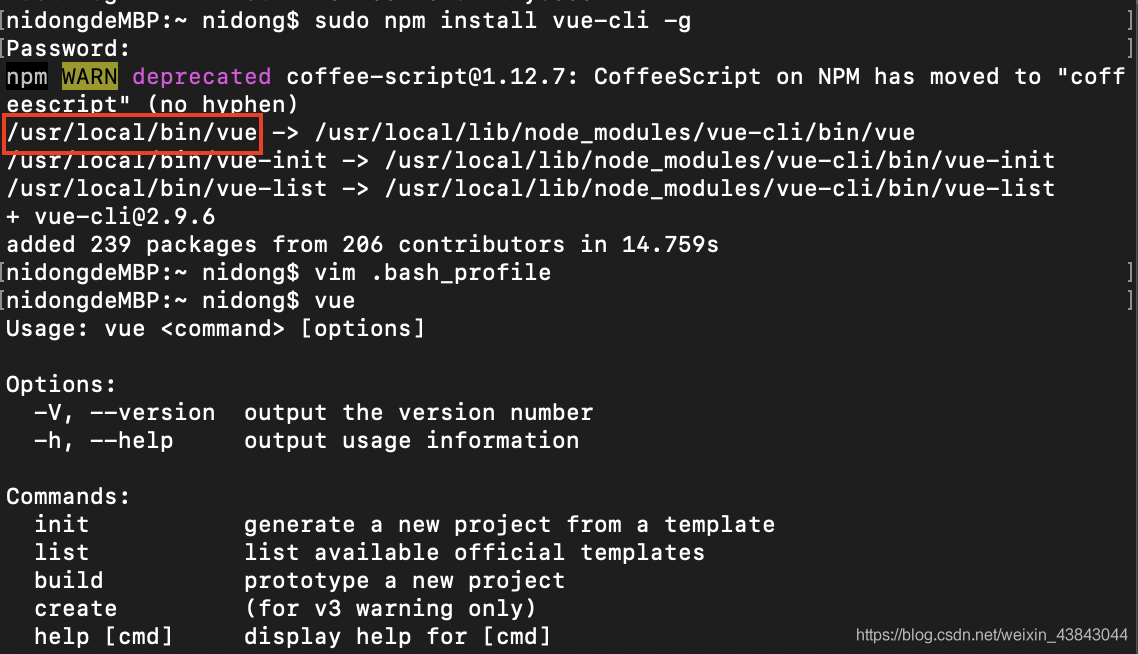Click the Usage: vue <command> line
This screenshot has height=654, width=1138.
(216, 329)
